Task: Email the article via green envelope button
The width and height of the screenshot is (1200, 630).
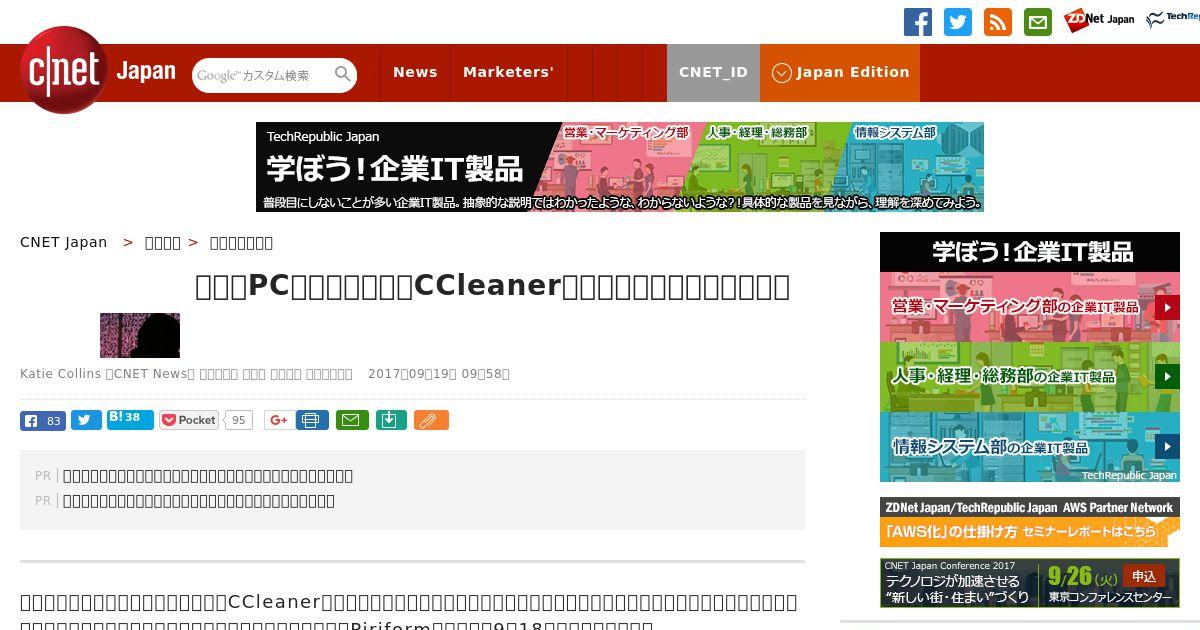Action: (352, 420)
